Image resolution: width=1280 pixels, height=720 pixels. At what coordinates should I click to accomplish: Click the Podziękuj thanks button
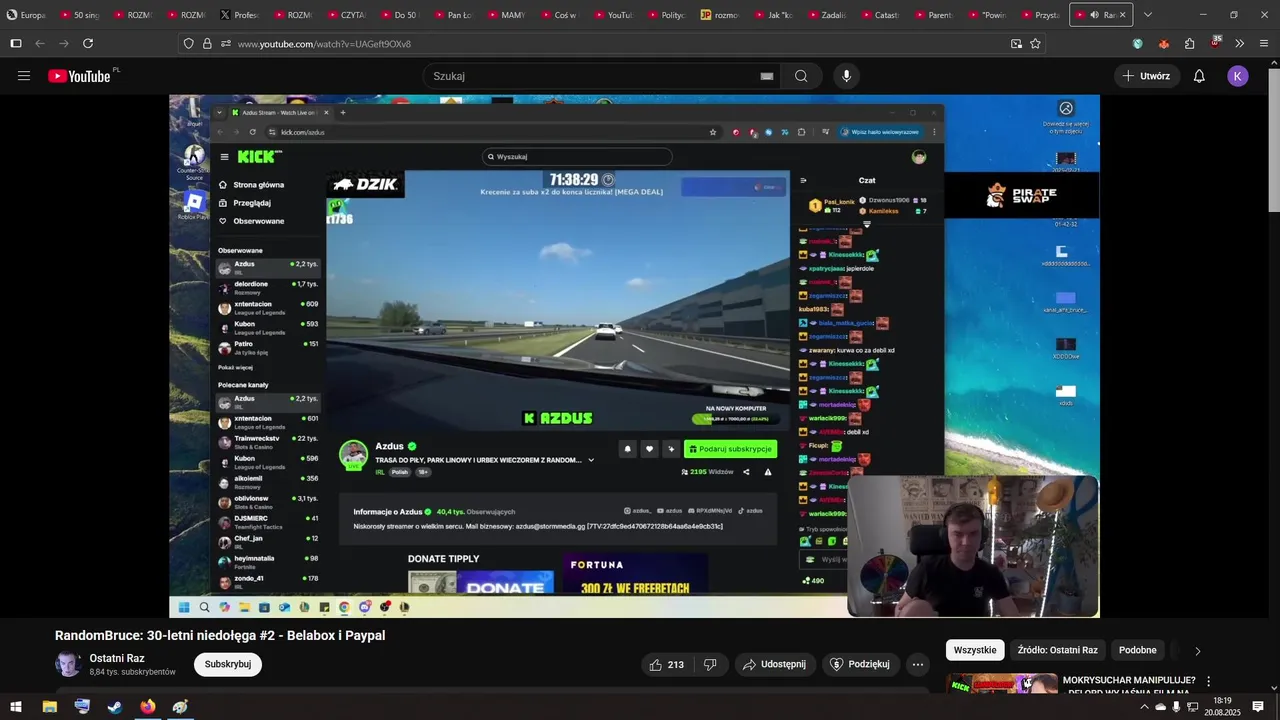860,664
